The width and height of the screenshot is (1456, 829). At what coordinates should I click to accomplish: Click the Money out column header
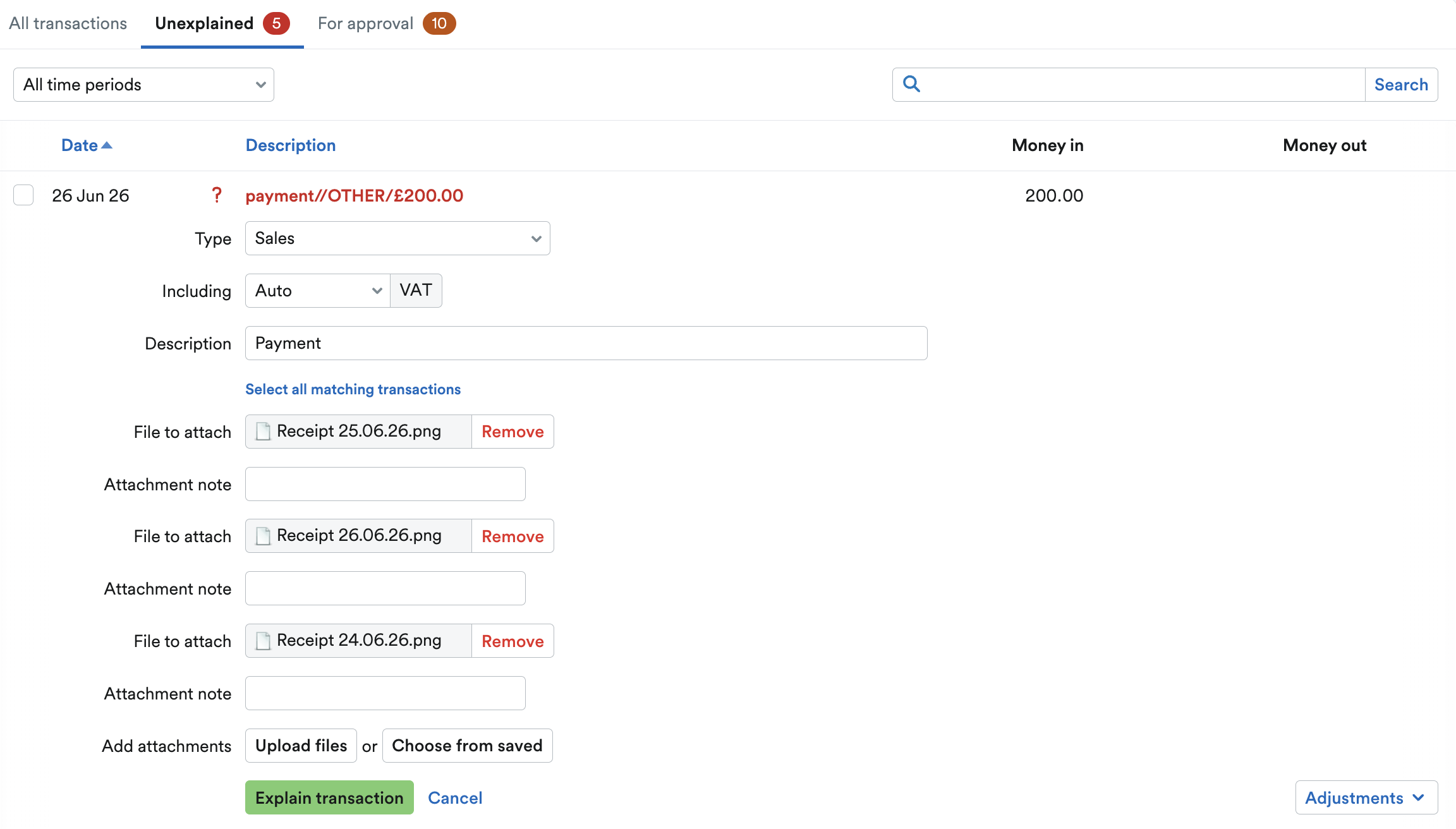(1325, 145)
